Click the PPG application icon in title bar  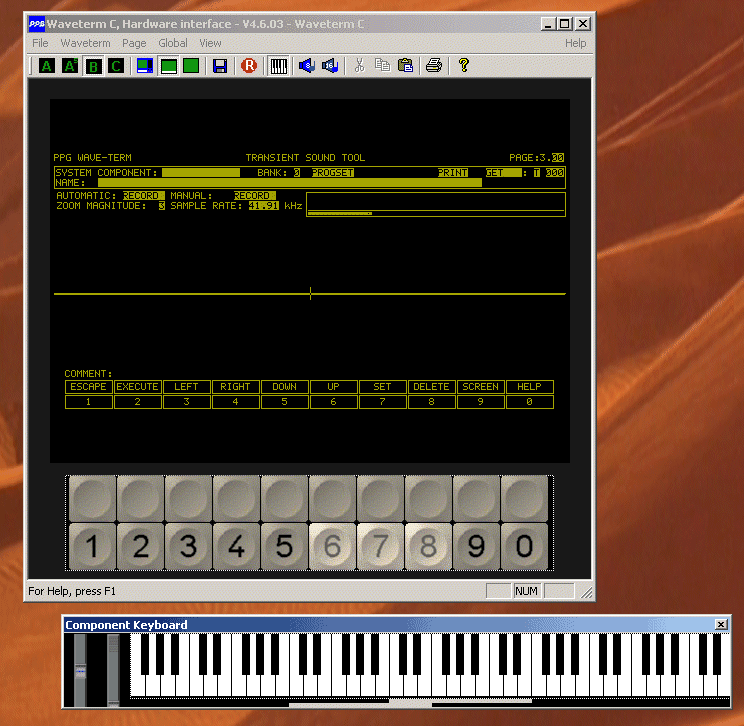coord(37,24)
